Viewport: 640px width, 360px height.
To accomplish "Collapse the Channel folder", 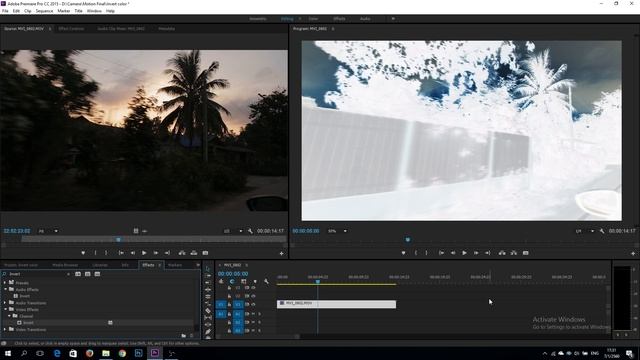I will pyautogui.click(x=9, y=316).
